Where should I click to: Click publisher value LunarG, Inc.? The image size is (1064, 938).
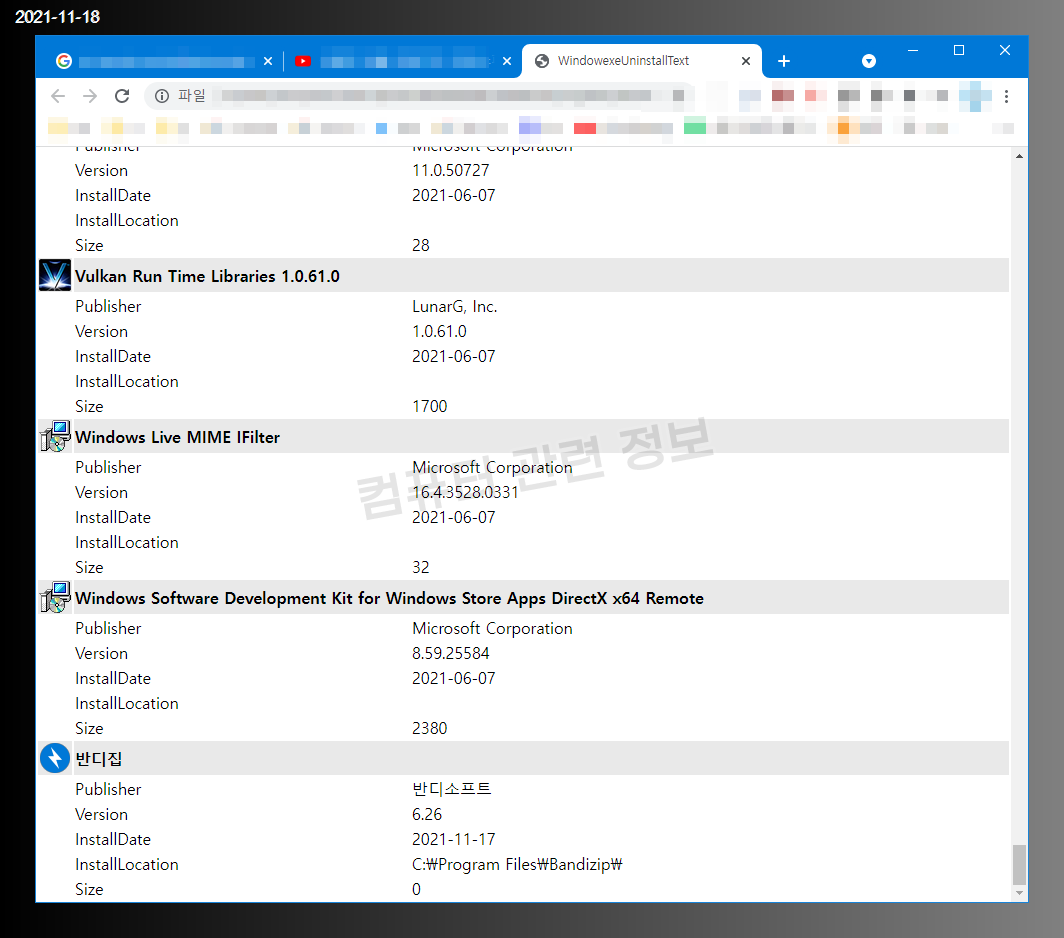click(x=455, y=307)
